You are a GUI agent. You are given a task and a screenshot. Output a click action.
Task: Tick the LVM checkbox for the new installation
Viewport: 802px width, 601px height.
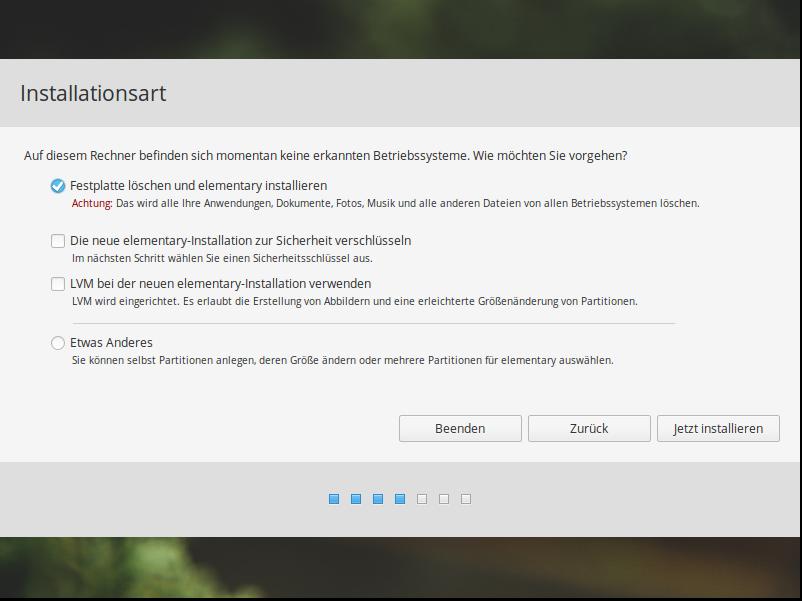coord(58,284)
